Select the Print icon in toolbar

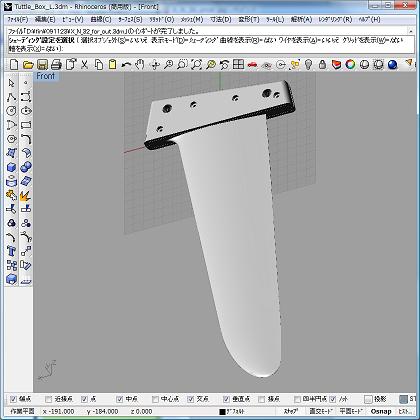tap(56, 64)
